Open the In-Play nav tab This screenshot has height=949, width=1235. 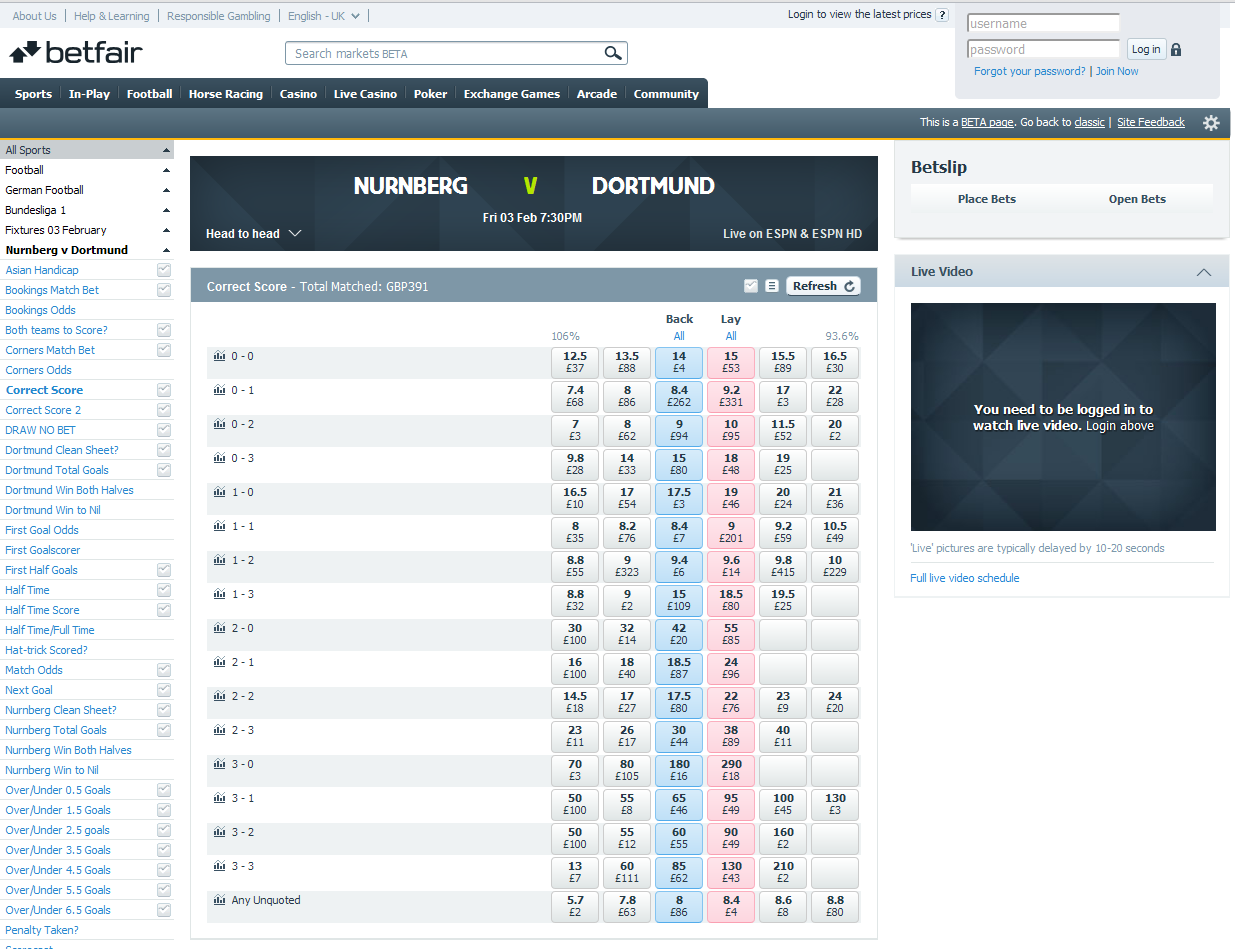[89, 94]
